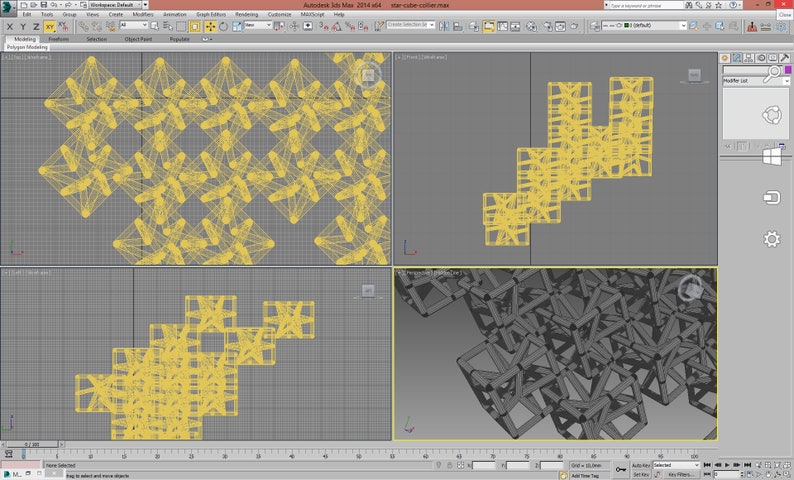Open the Modifier List dropdown

tap(756, 81)
